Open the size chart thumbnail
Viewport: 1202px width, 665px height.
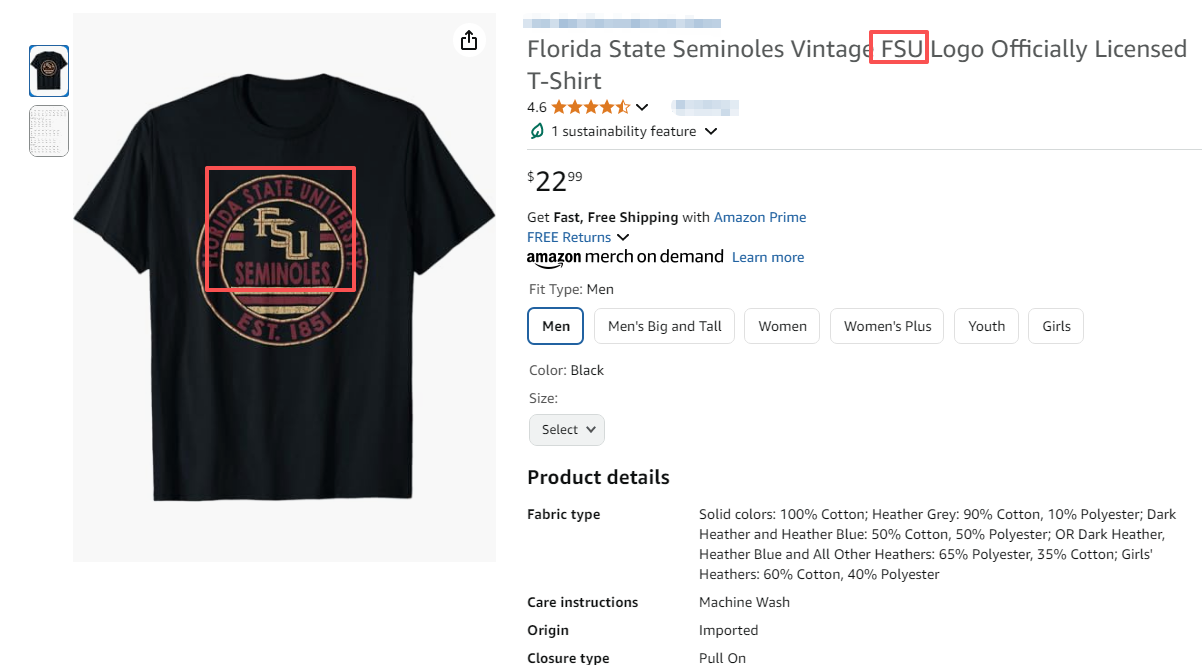coord(49,131)
